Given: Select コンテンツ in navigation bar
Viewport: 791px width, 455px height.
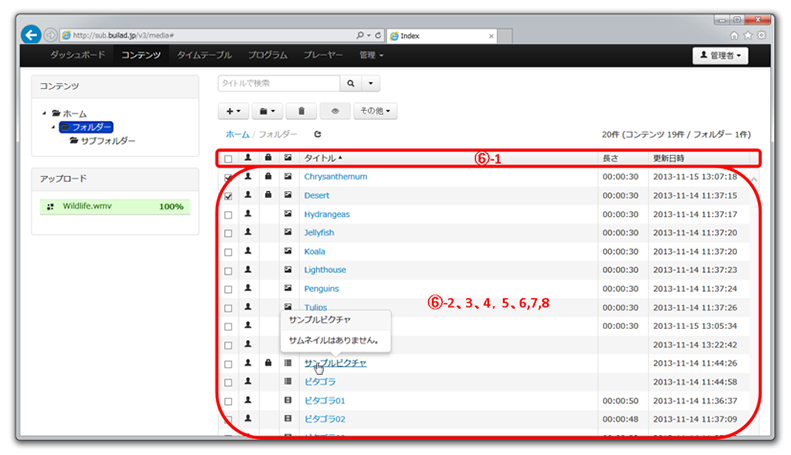Looking at the screenshot, I should tap(141, 55).
